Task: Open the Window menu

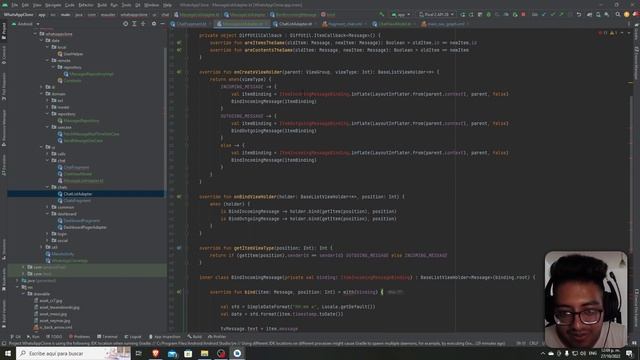Action: pyautogui.click(x=151, y=5)
